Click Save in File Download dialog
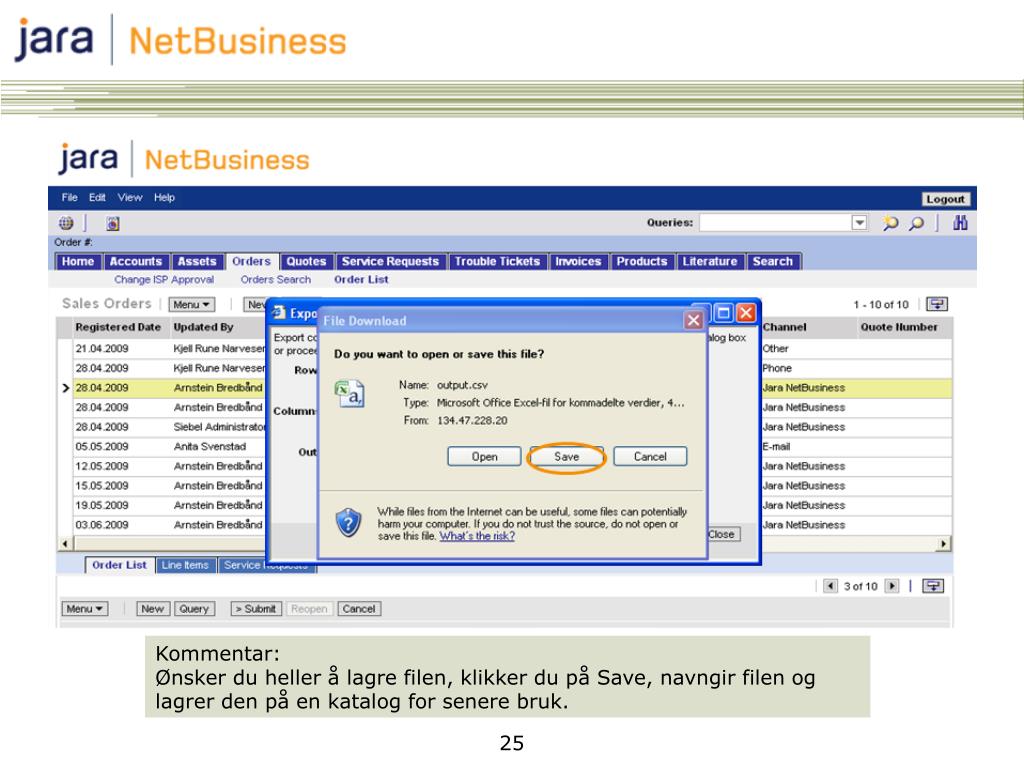The width and height of the screenshot is (1024, 768). [566, 456]
